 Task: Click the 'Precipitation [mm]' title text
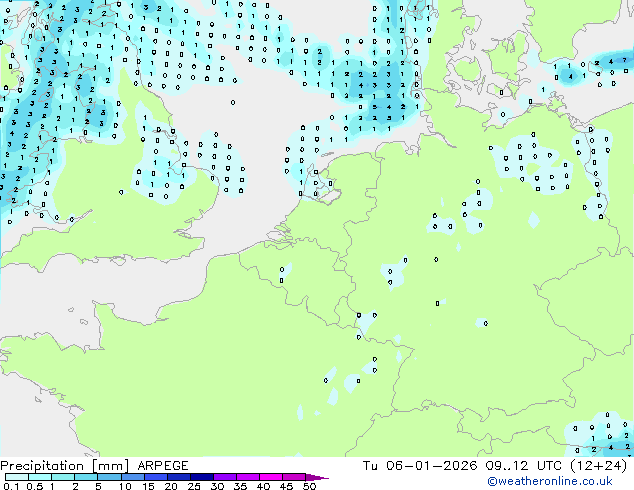pyautogui.click(x=65, y=466)
